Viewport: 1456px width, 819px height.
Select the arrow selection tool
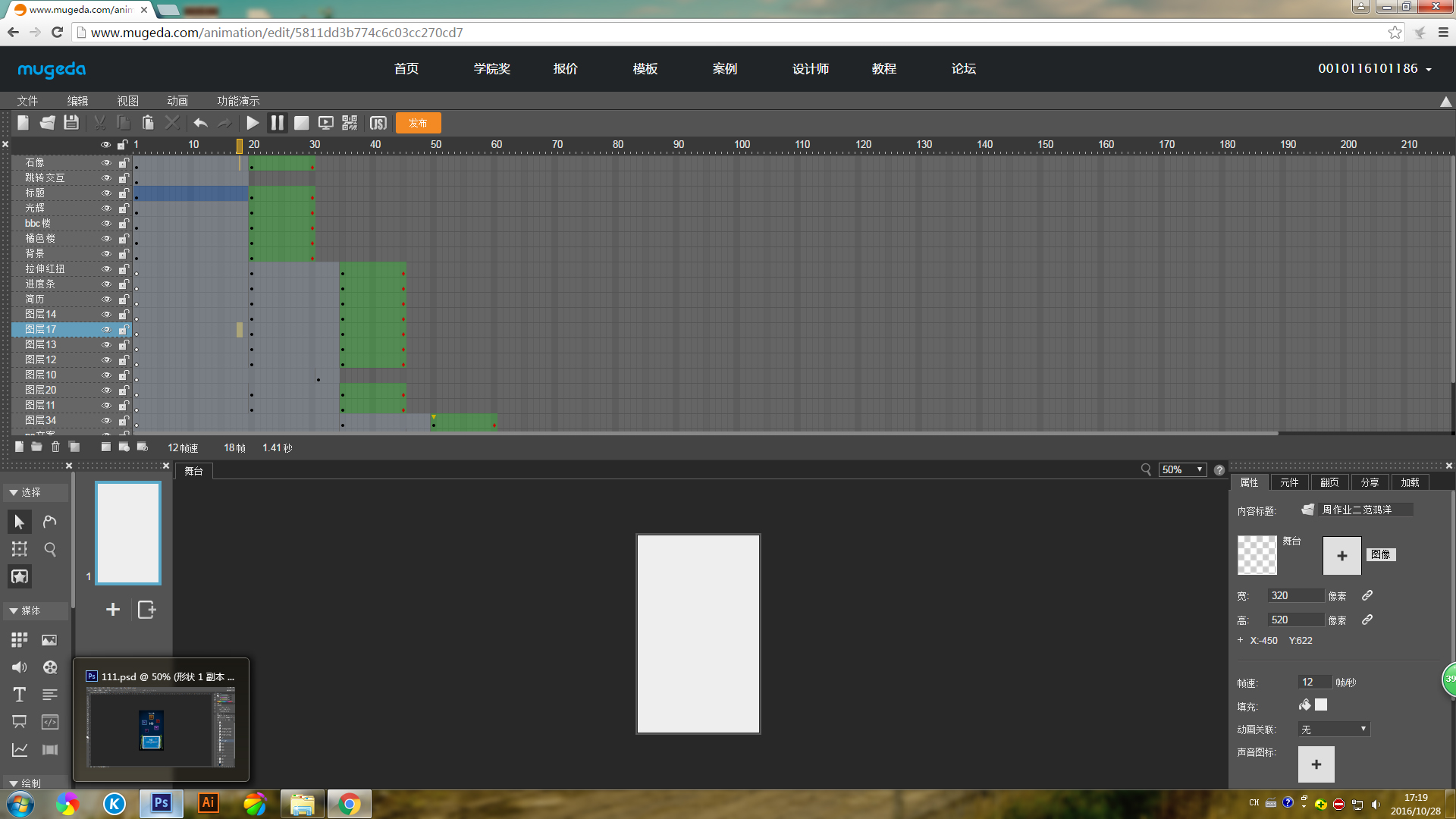point(20,522)
